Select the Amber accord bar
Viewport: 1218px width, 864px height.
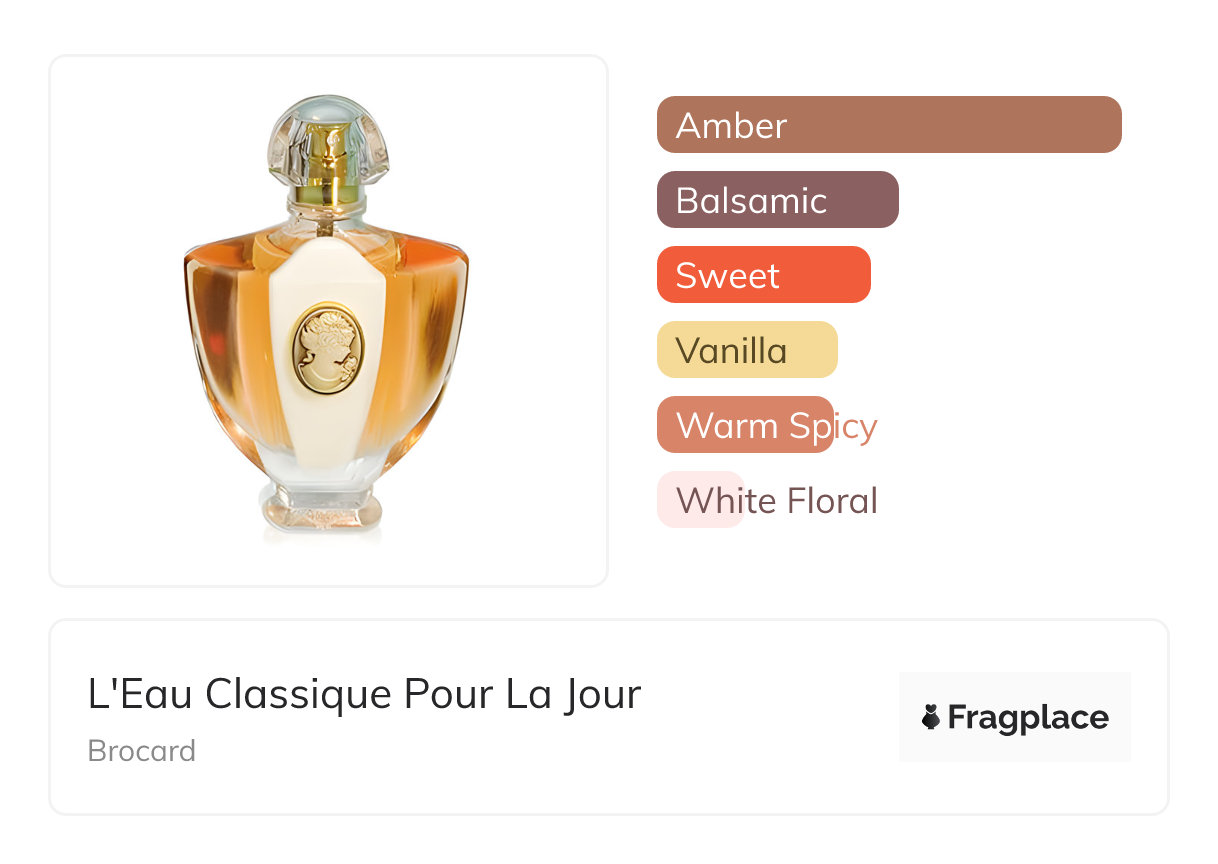pyautogui.click(x=889, y=124)
